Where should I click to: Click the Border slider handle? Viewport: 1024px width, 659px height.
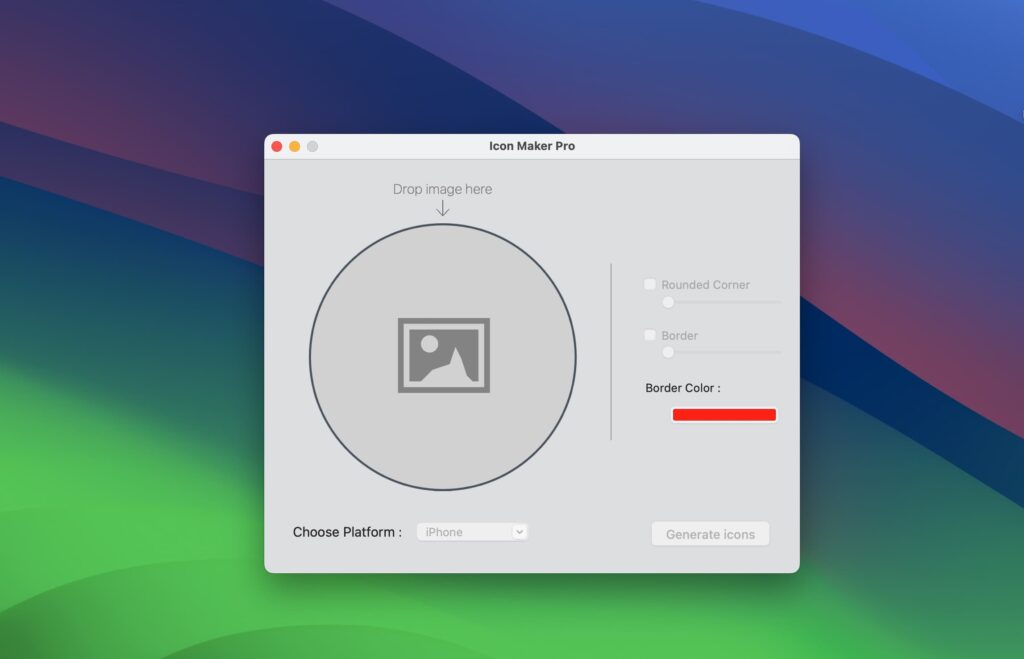[668, 352]
